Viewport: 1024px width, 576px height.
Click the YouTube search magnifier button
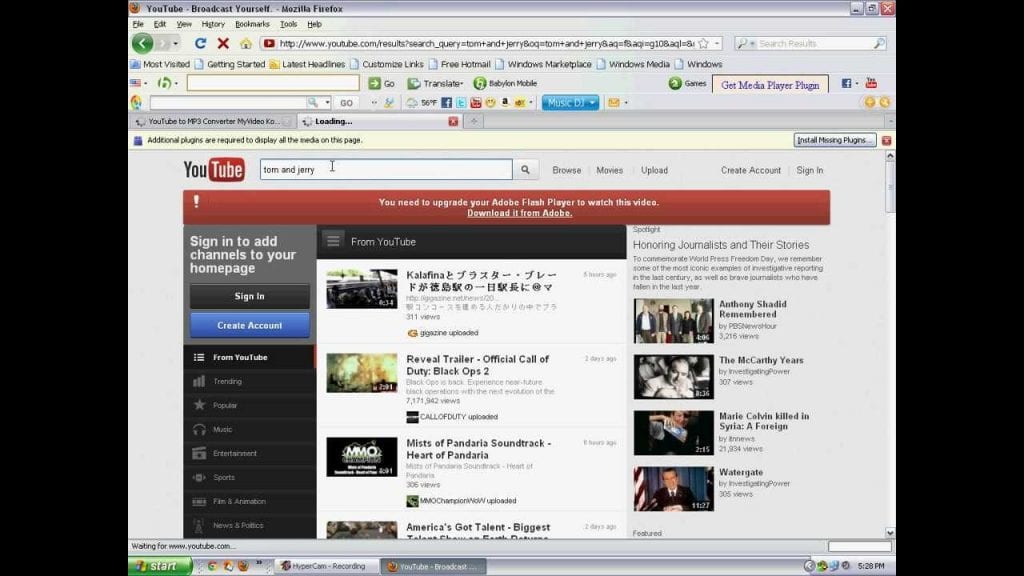525,170
